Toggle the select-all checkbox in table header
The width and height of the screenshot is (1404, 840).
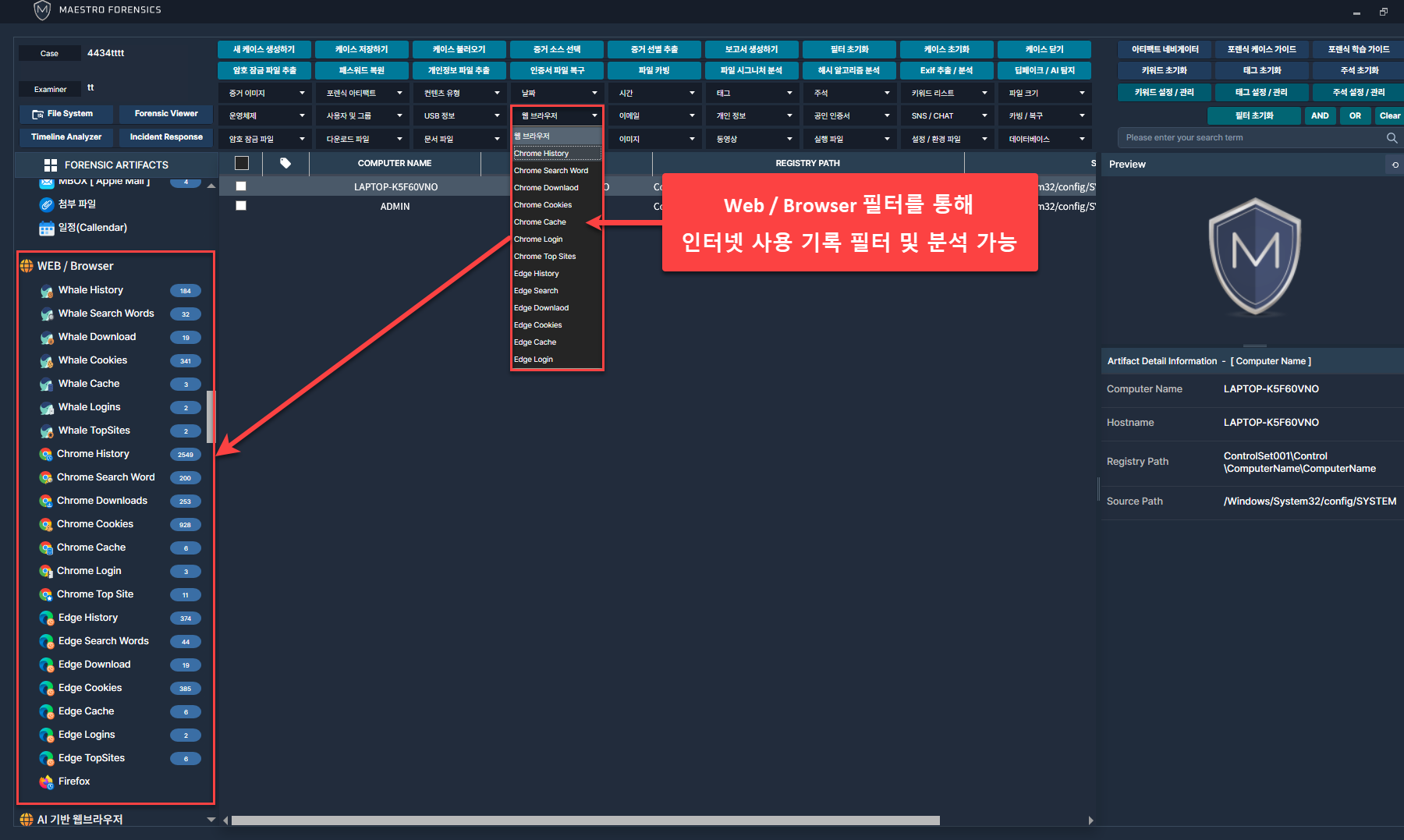point(242,163)
